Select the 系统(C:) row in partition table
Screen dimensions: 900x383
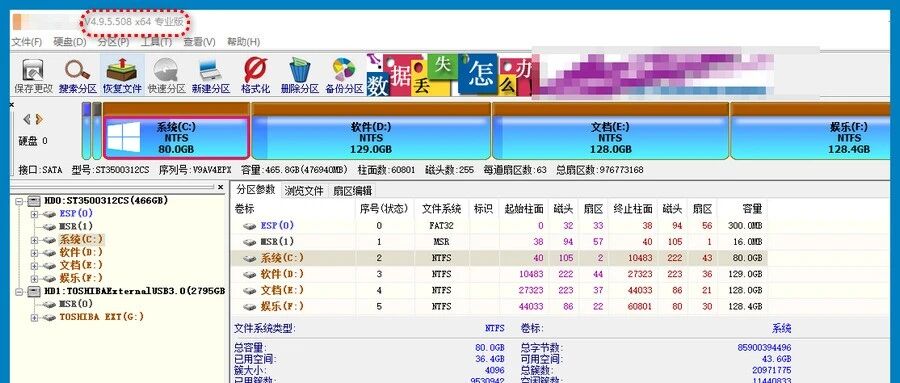pos(499,258)
